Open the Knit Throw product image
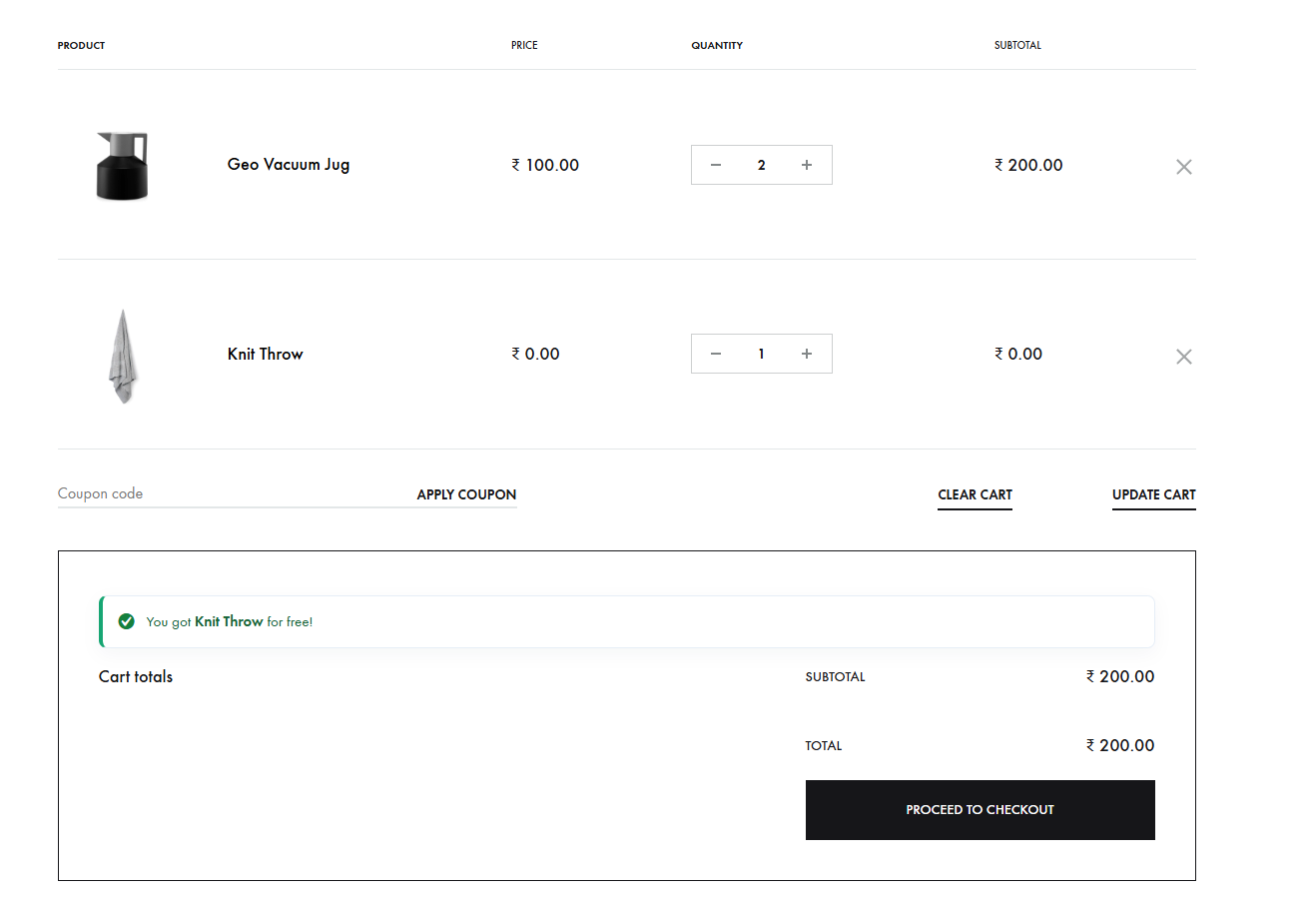This screenshot has width=1316, height=906. pyautogui.click(x=122, y=355)
